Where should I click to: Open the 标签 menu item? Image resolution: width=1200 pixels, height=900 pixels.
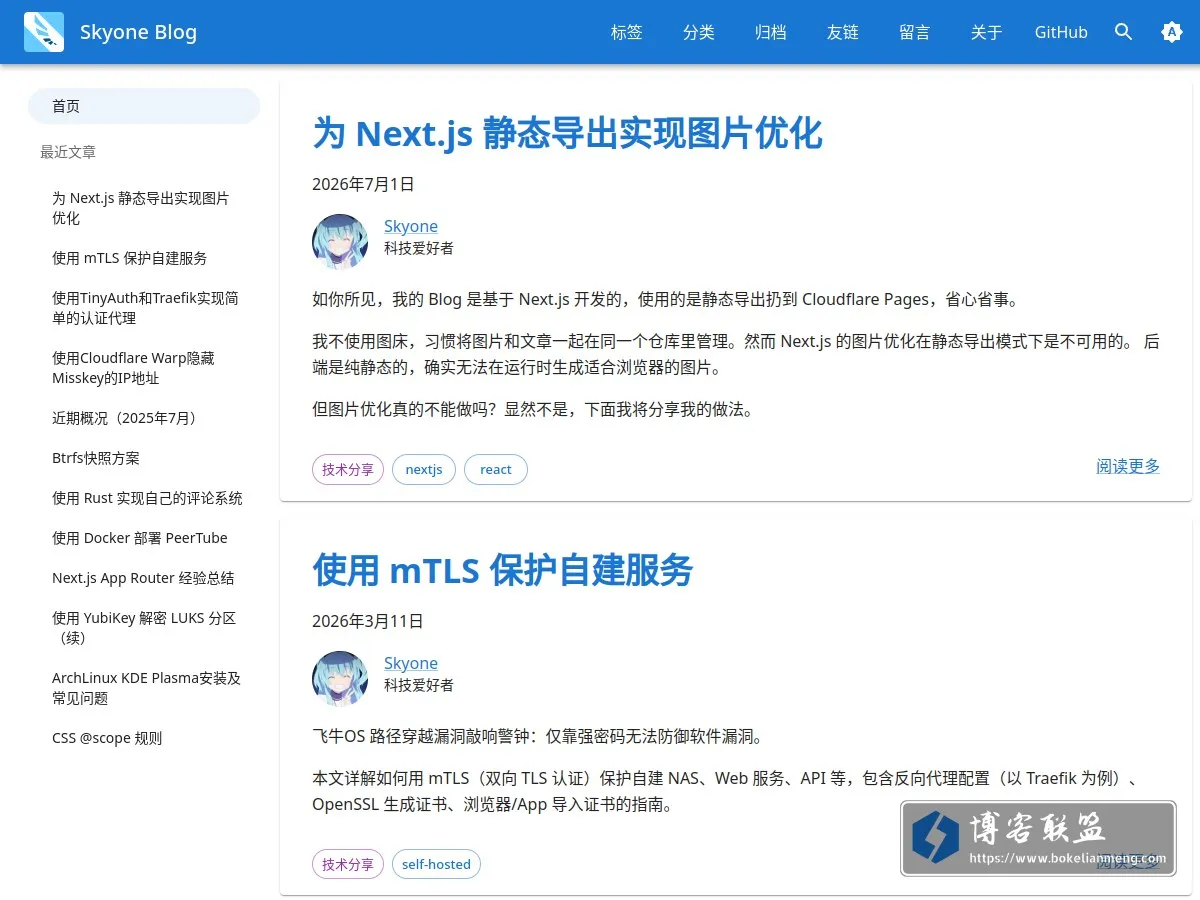(627, 32)
